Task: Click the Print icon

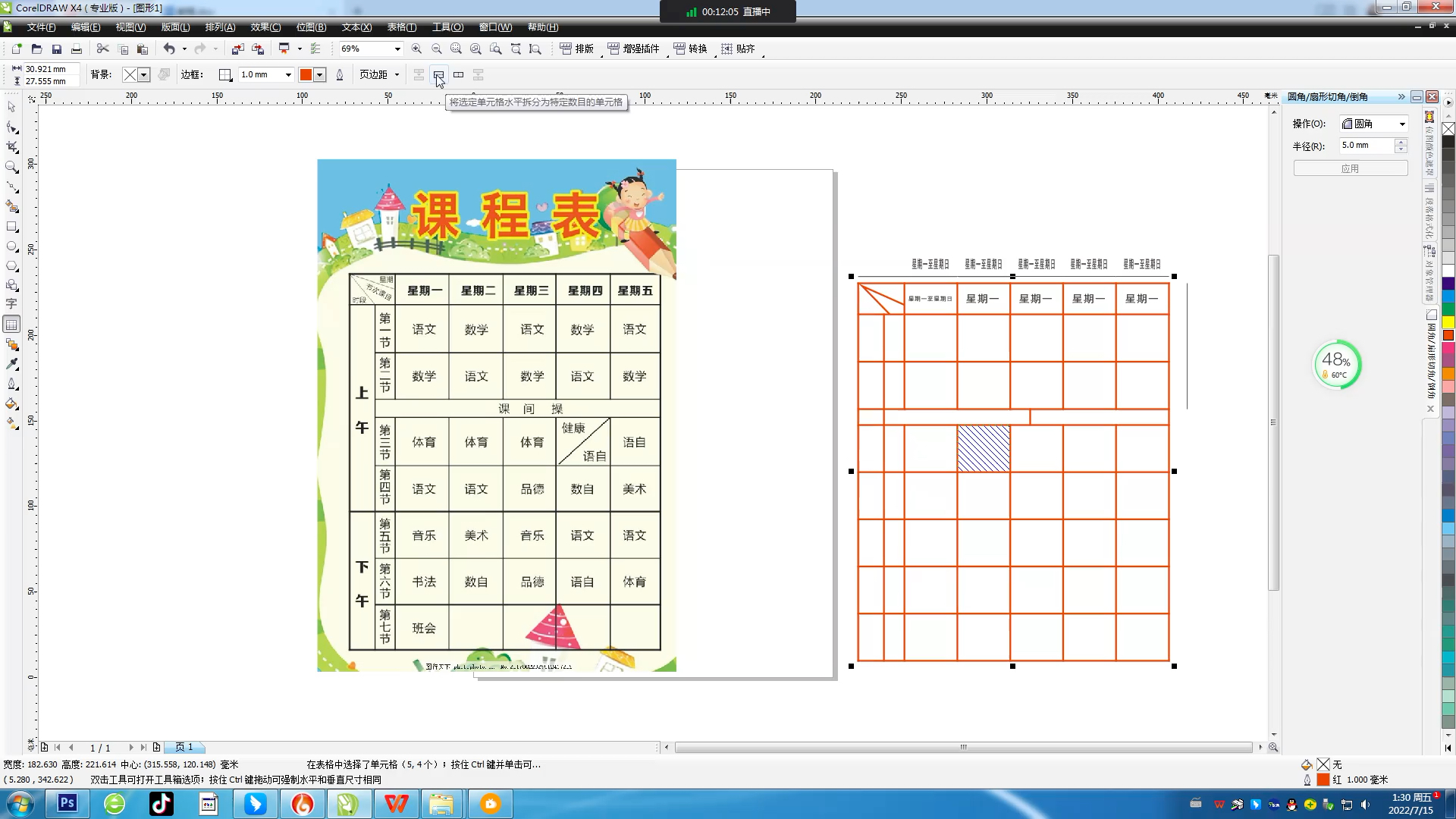Action: 76,49
